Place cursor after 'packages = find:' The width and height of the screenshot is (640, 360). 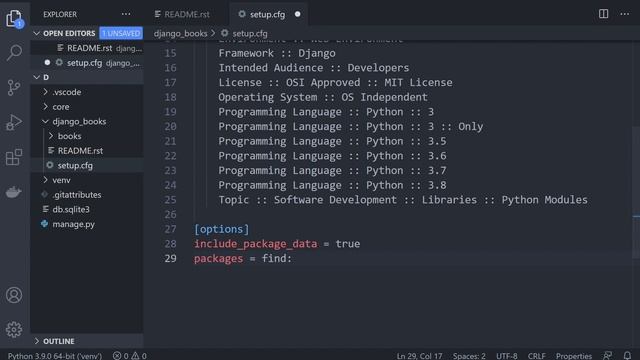pos(293,258)
